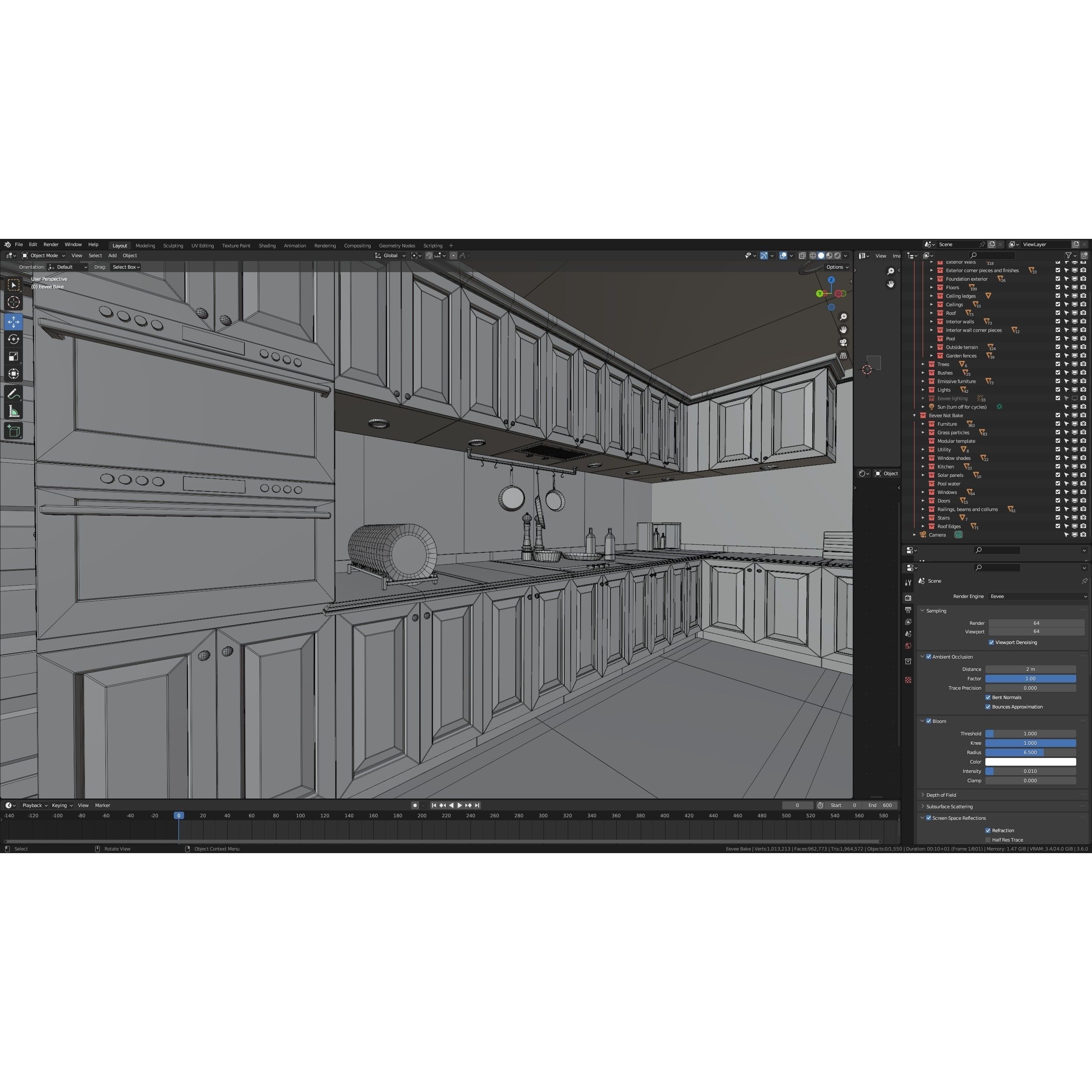Switch to the Shading workspace tab

(x=267, y=245)
